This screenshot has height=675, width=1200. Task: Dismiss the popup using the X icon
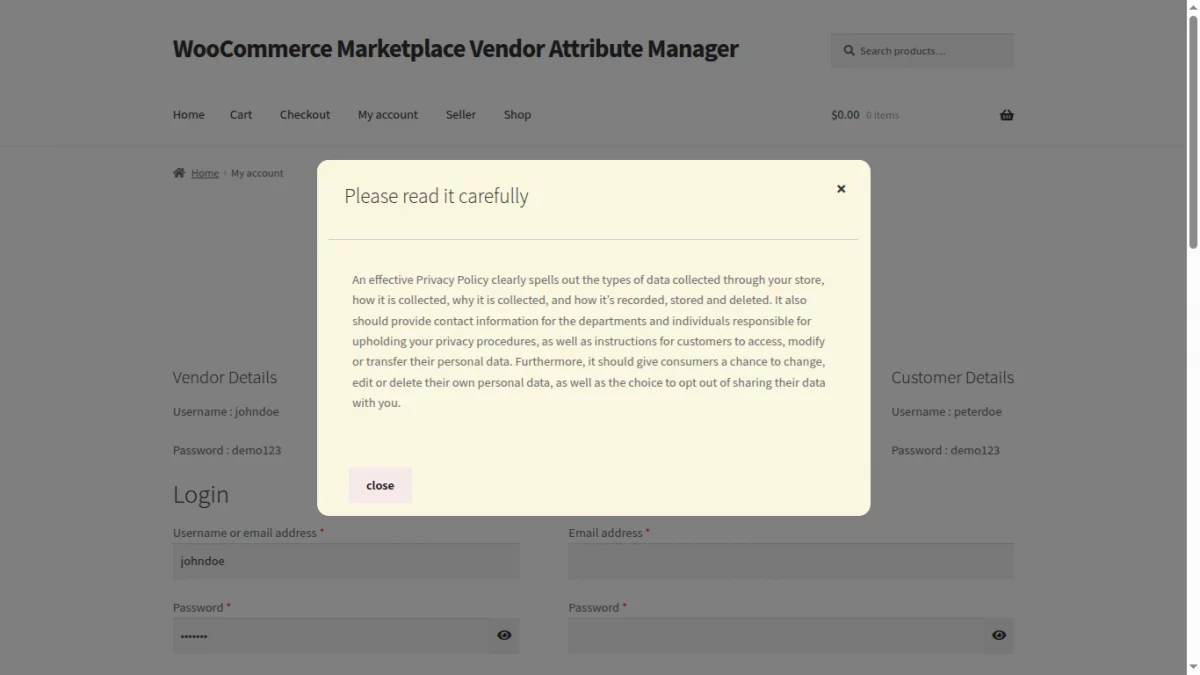841,188
